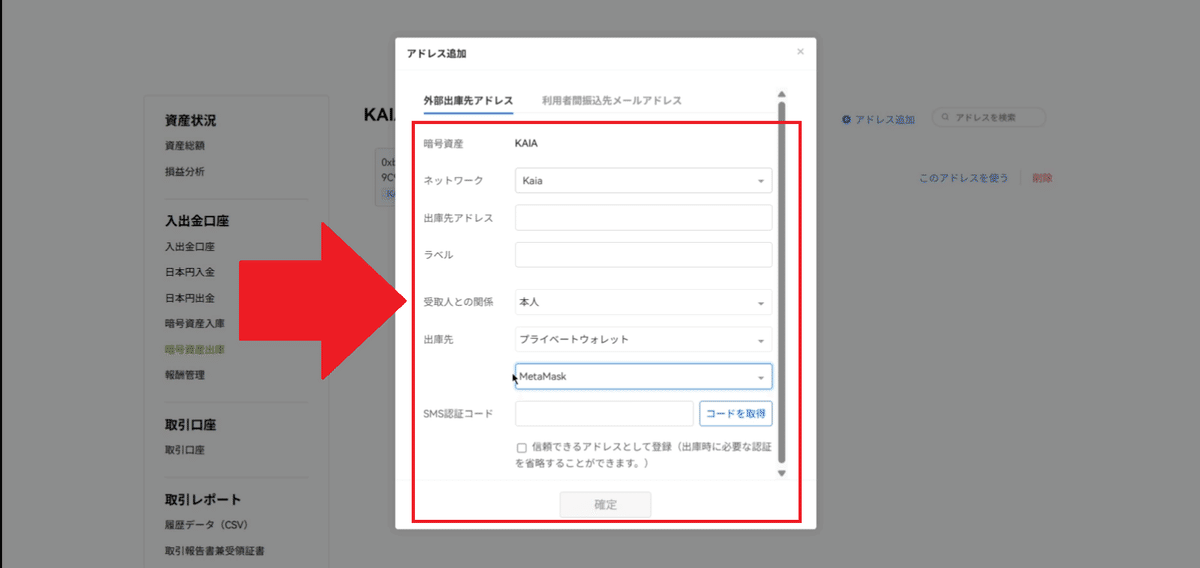Open the ネットワーク Kaia dropdown
Viewport: 1200px width, 568px height.
643,181
